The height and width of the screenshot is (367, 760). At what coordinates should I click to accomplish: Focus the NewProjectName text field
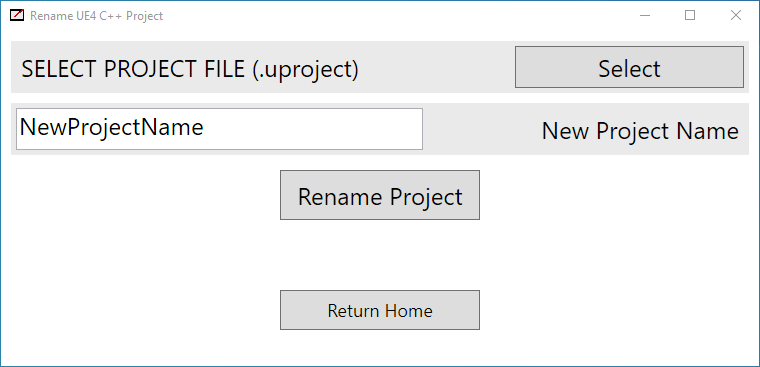pos(220,129)
